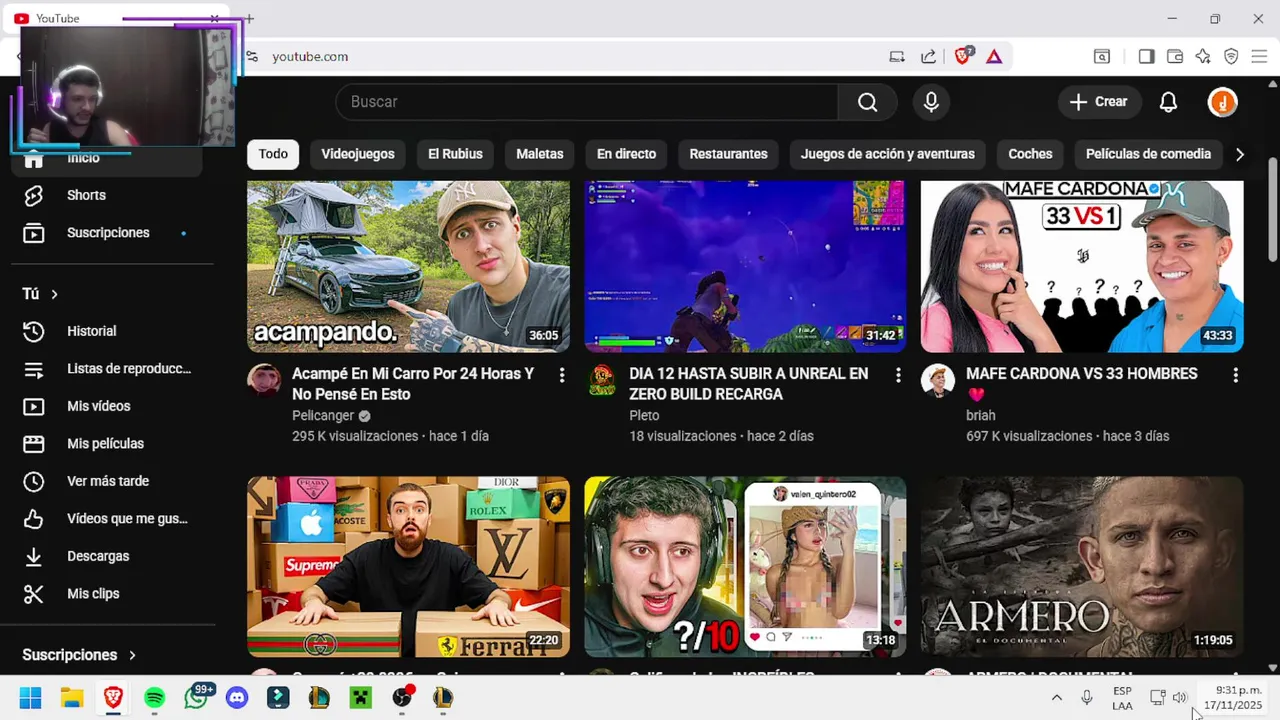Open DIA 12 HASTA SUBIR A UNREAL title
The image size is (1280, 720).
(x=748, y=384)
